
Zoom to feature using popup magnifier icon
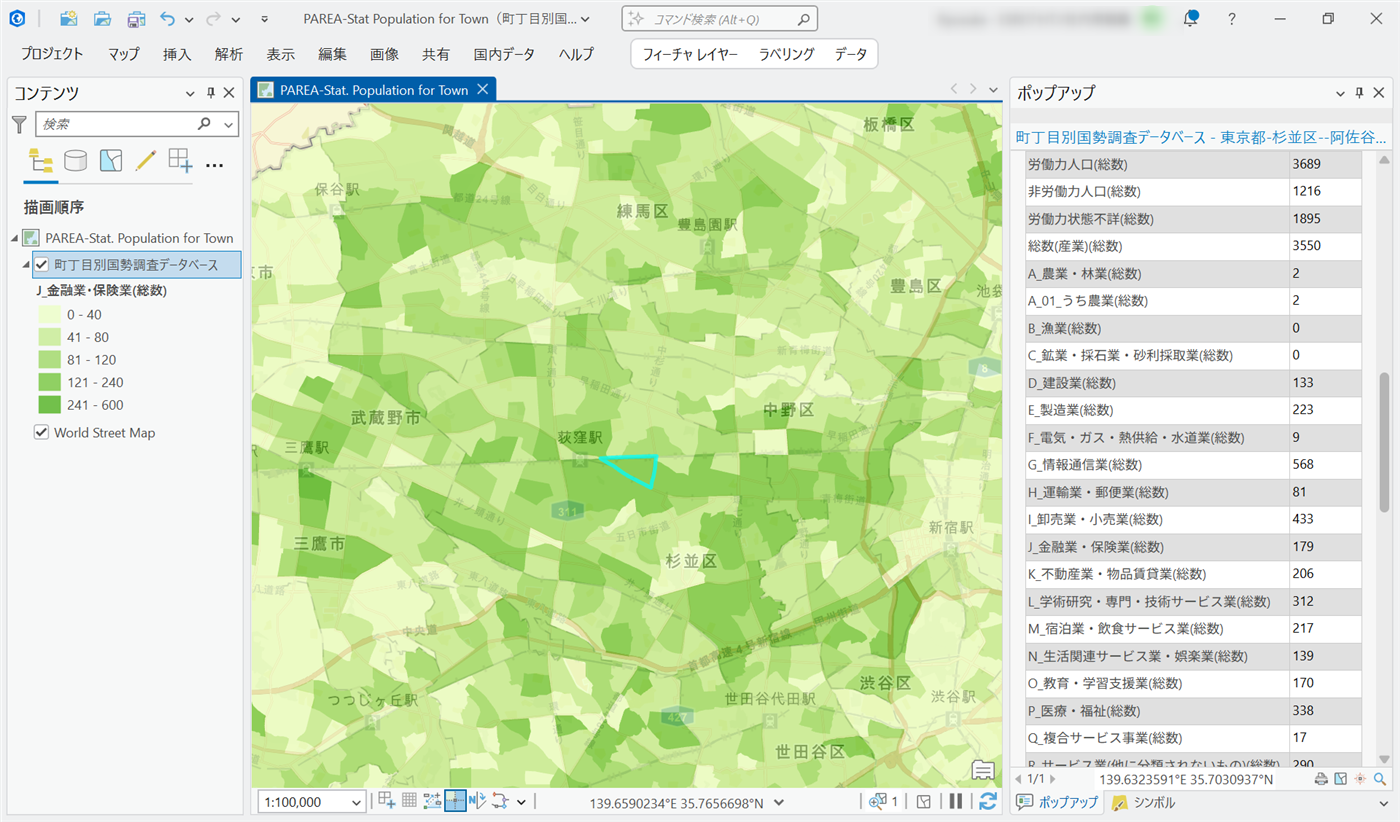pyautogui.click(x=1380, y=779)
